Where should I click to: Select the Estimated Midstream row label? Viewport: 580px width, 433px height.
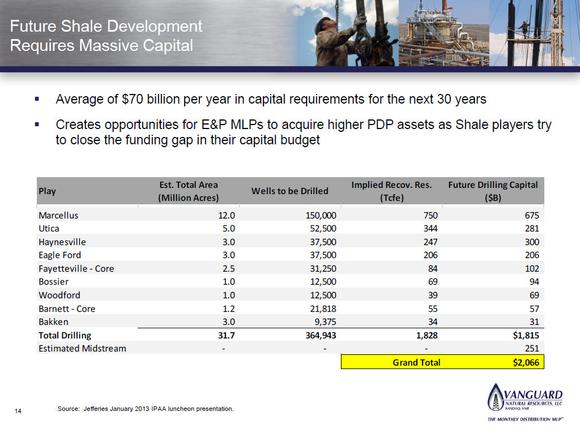pyautogui.click(x=82, y=348)
